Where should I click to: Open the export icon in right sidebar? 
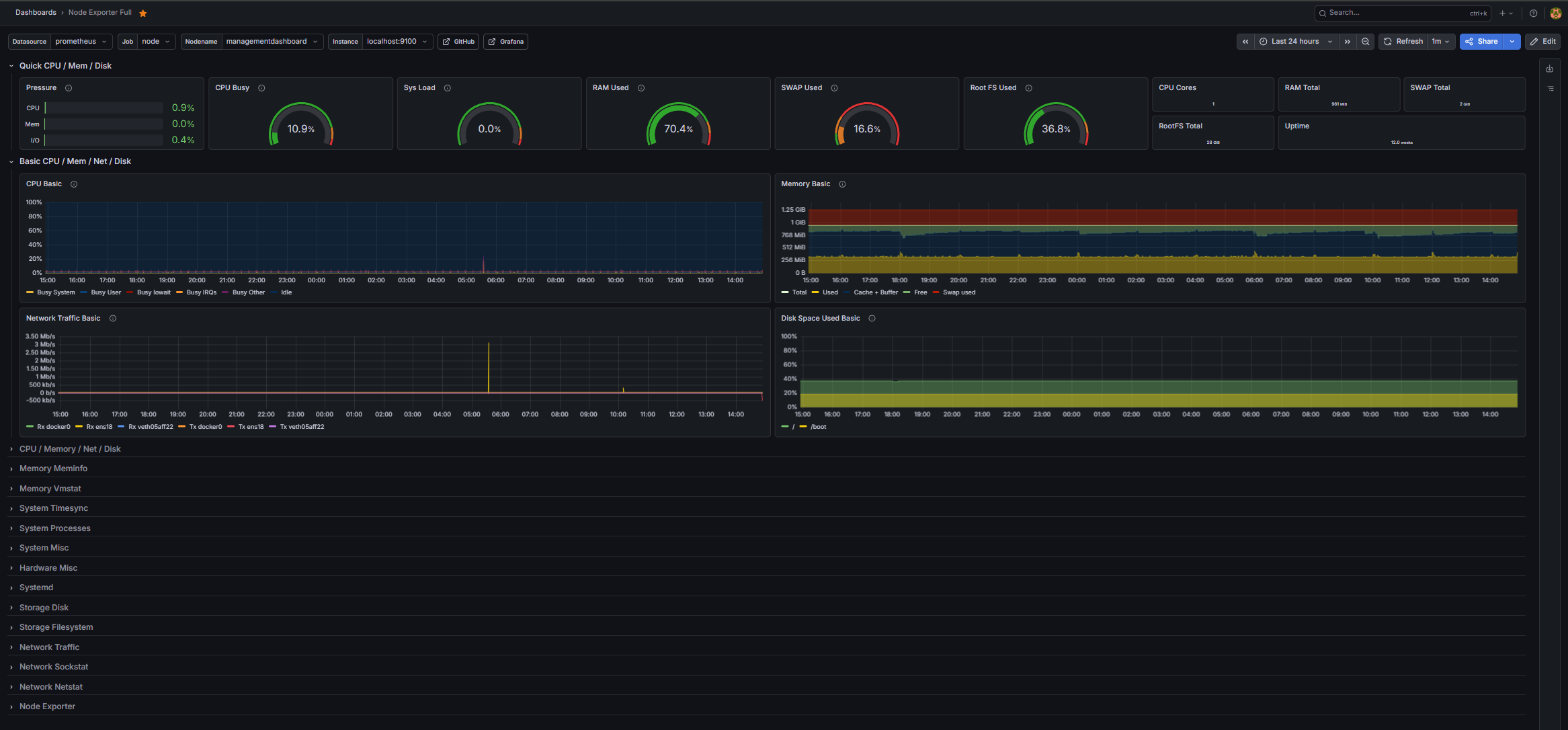pyautogui.click(x=1550, y=69)
